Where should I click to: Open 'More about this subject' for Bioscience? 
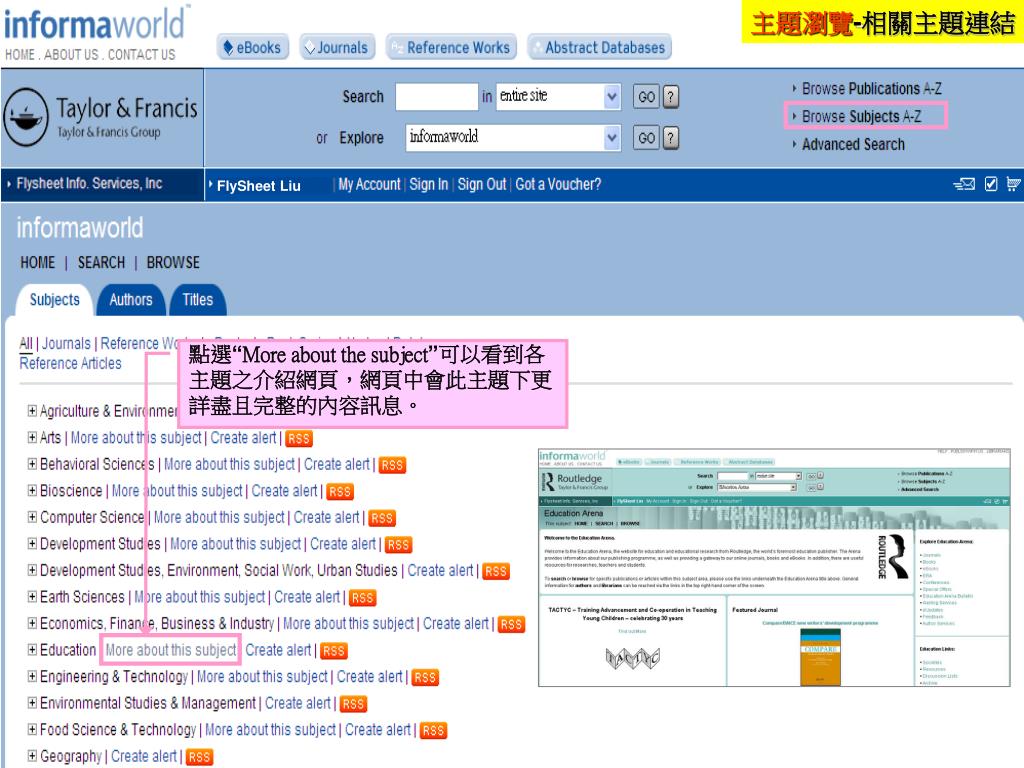point(177,490)
